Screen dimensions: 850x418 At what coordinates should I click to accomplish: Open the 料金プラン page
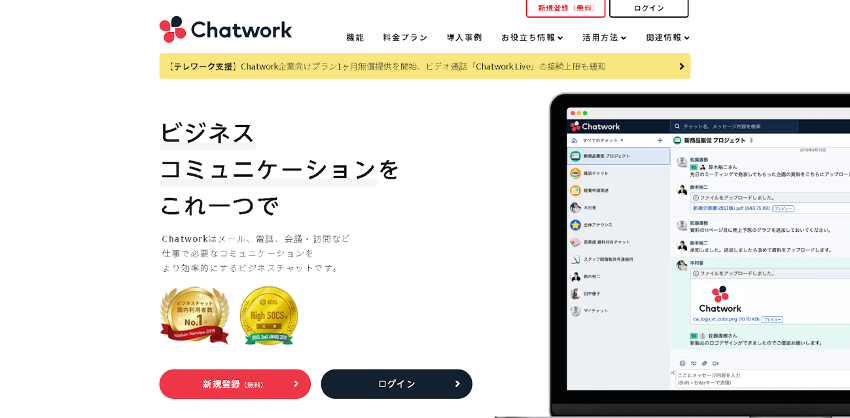(405, 37)
